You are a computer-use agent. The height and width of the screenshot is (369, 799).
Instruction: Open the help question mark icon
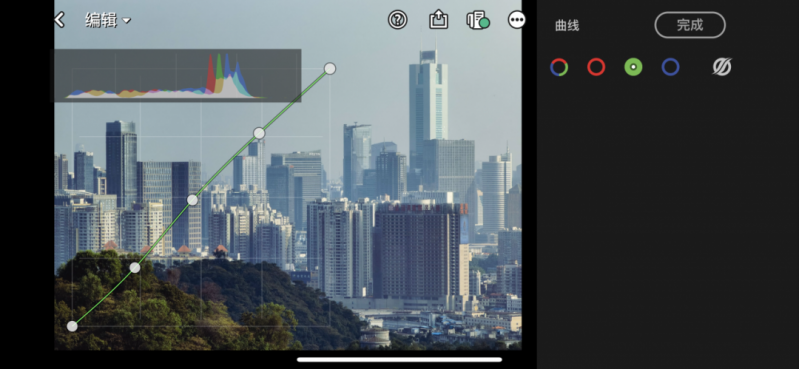pos(397,20)
